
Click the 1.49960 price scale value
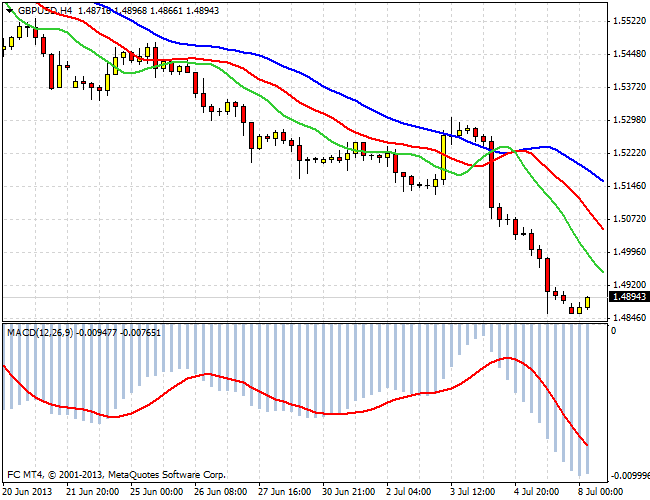[629, 252]
